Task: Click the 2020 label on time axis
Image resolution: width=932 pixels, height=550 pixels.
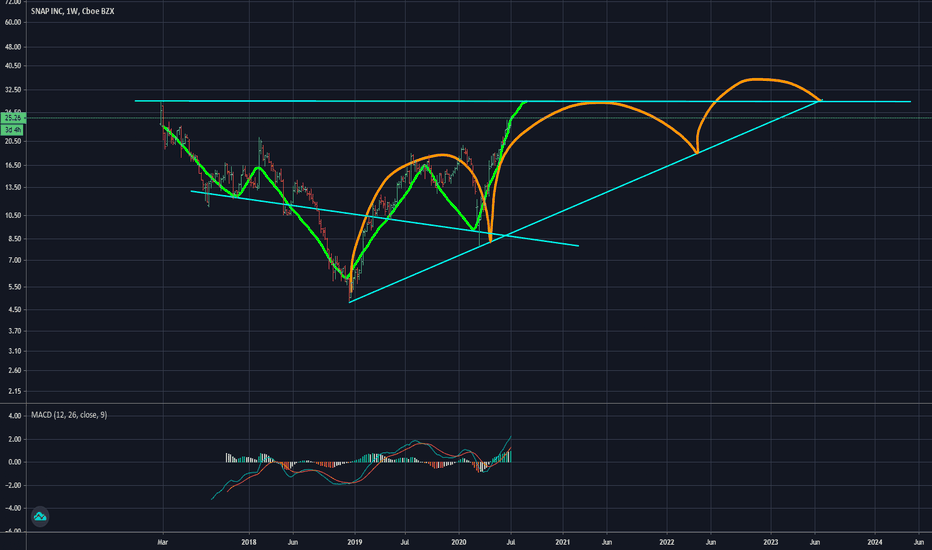Action: 459,542
